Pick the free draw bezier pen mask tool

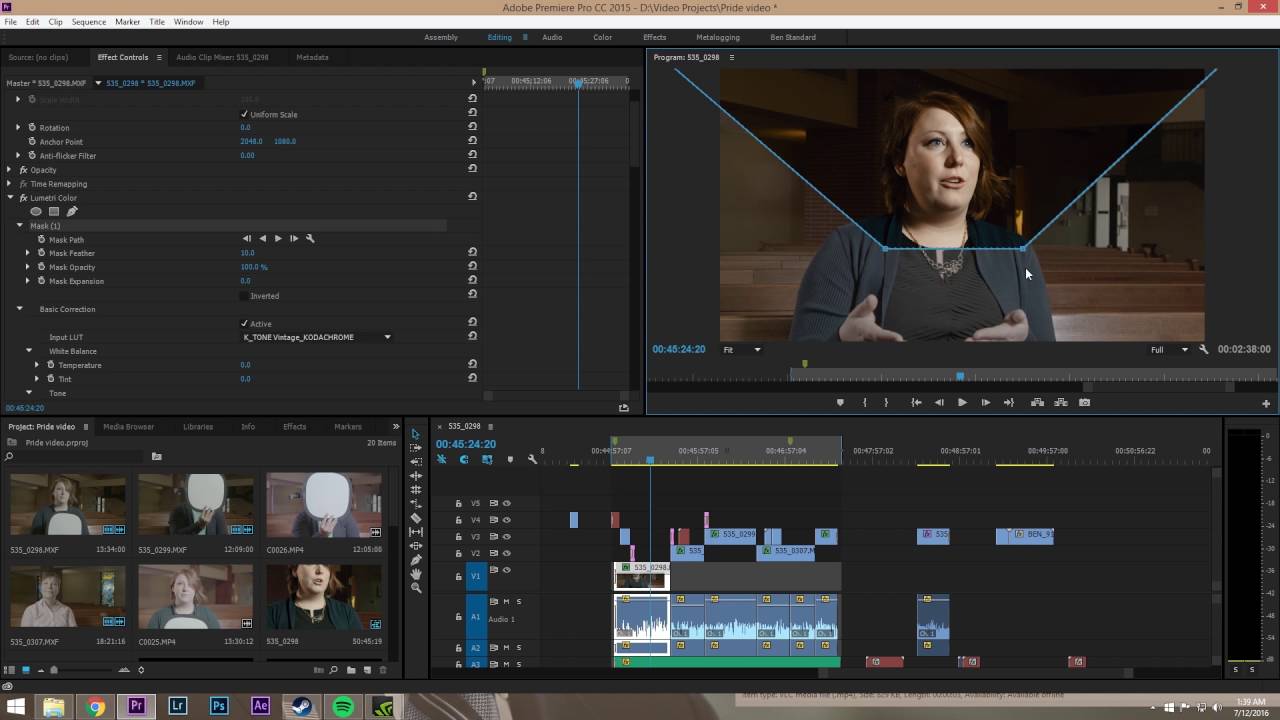72,212
